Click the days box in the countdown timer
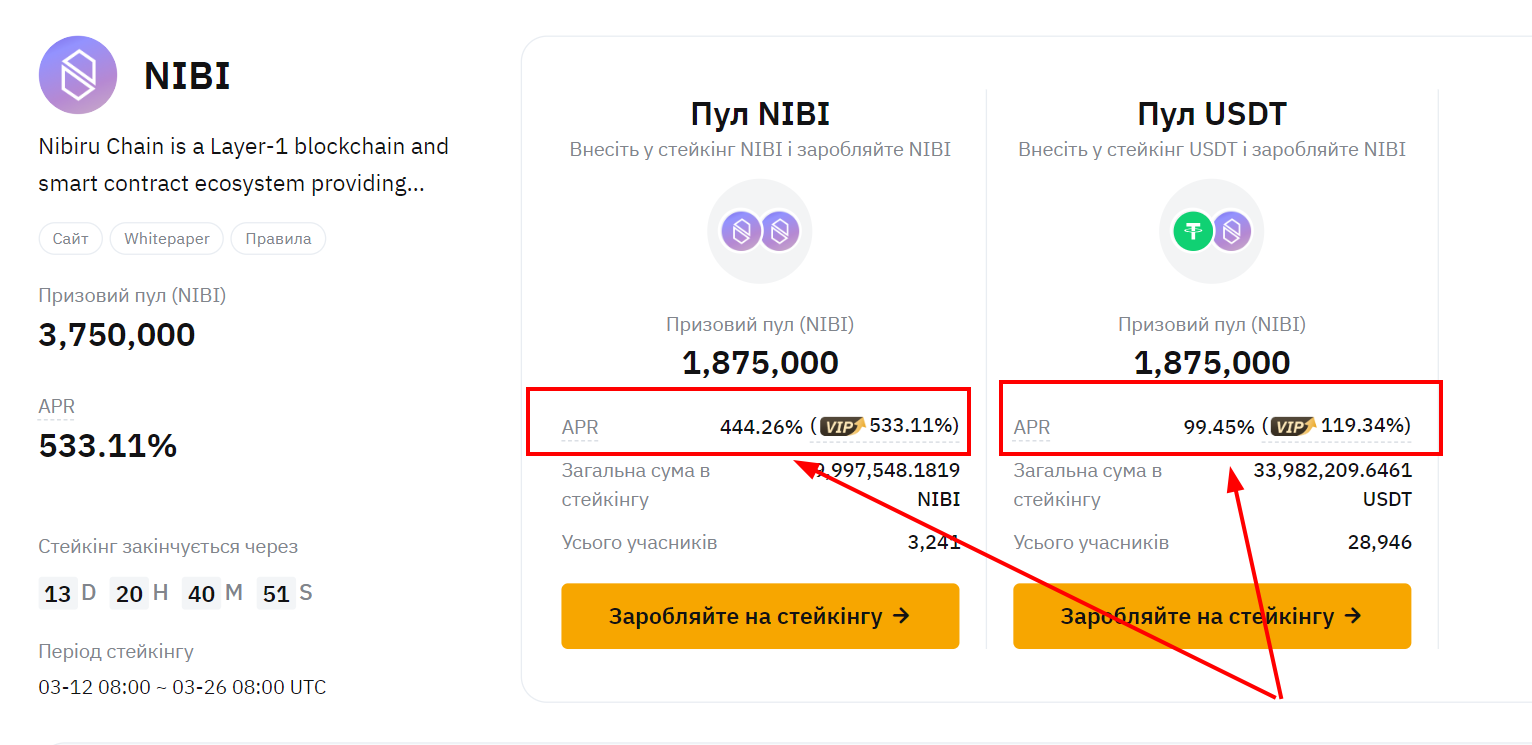Screen dimensions: 1532x745 [58, 594]
